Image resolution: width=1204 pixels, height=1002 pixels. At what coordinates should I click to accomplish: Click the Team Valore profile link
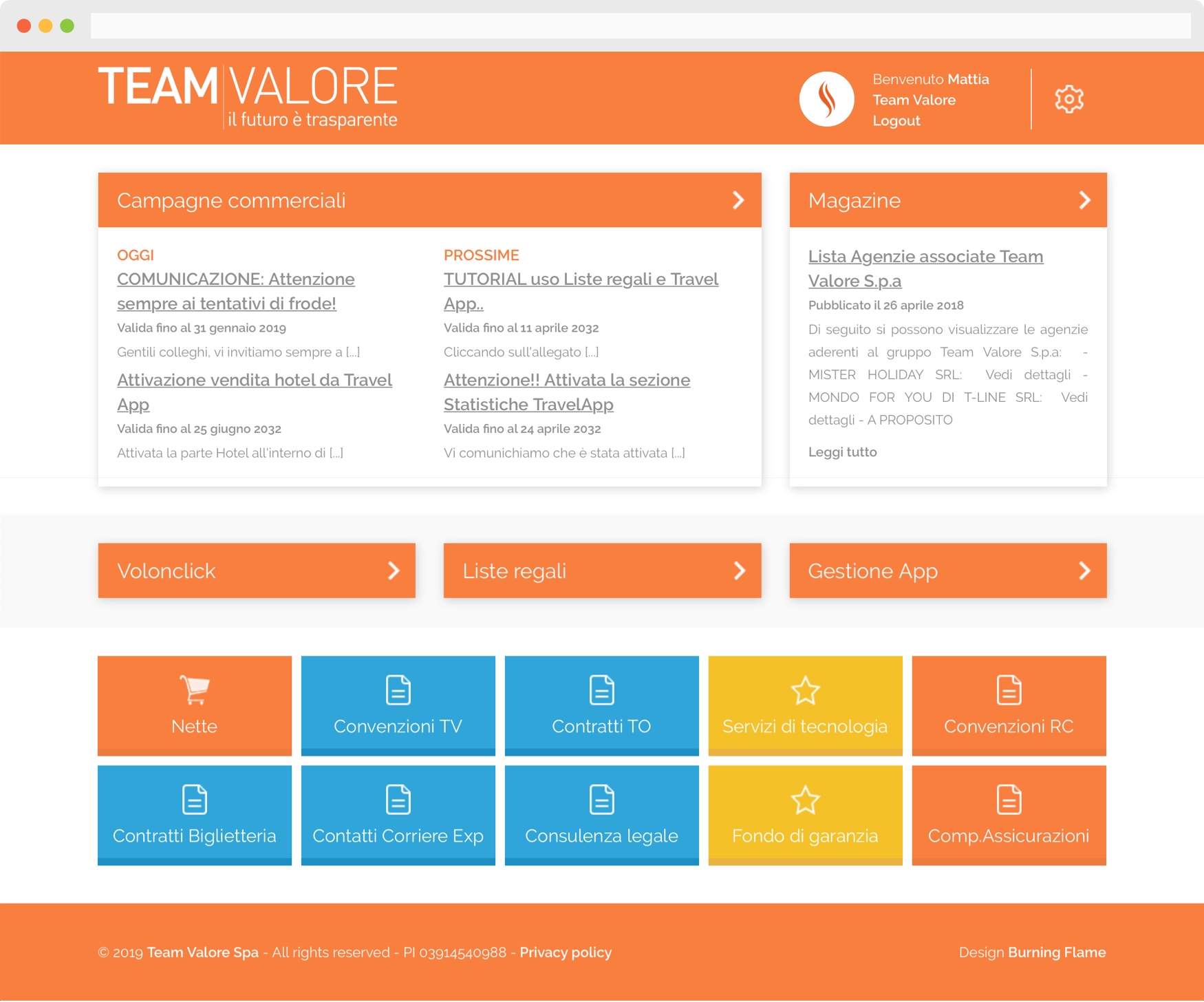click(x=914, y=100)
